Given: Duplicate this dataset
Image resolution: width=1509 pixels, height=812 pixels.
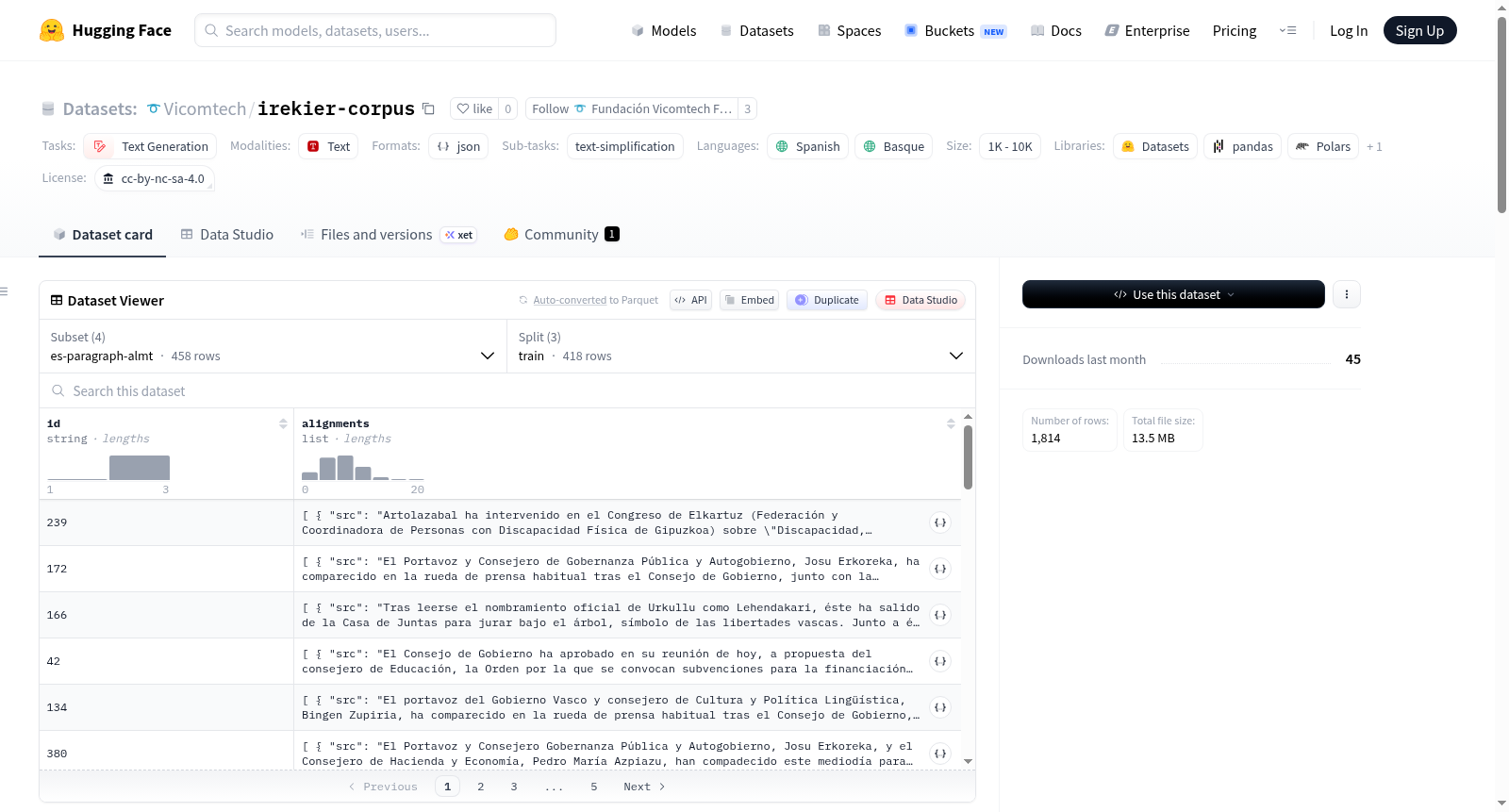Looking at the screenshot, I should click(x=827, y=300).
